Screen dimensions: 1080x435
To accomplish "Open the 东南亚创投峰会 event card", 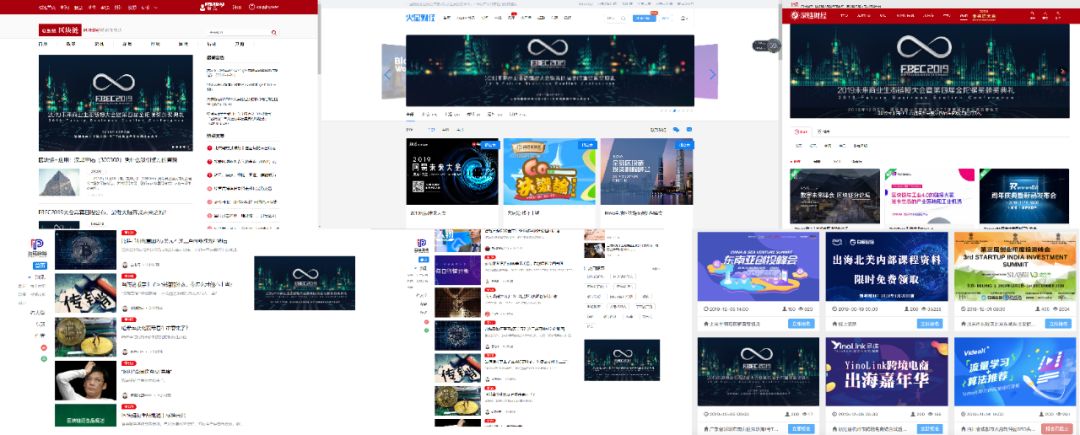I will tap(756, 264).
